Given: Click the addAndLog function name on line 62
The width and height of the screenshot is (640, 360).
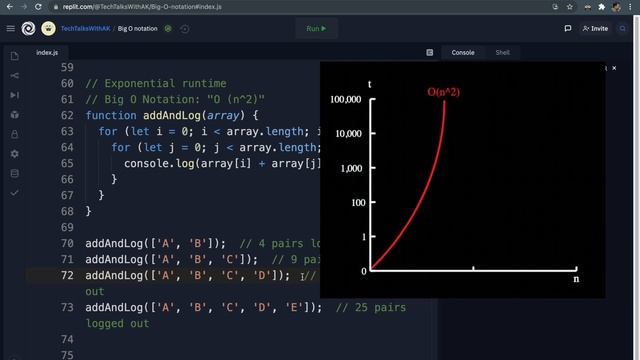Looking at the screenshot, I should tap(171, 116).
